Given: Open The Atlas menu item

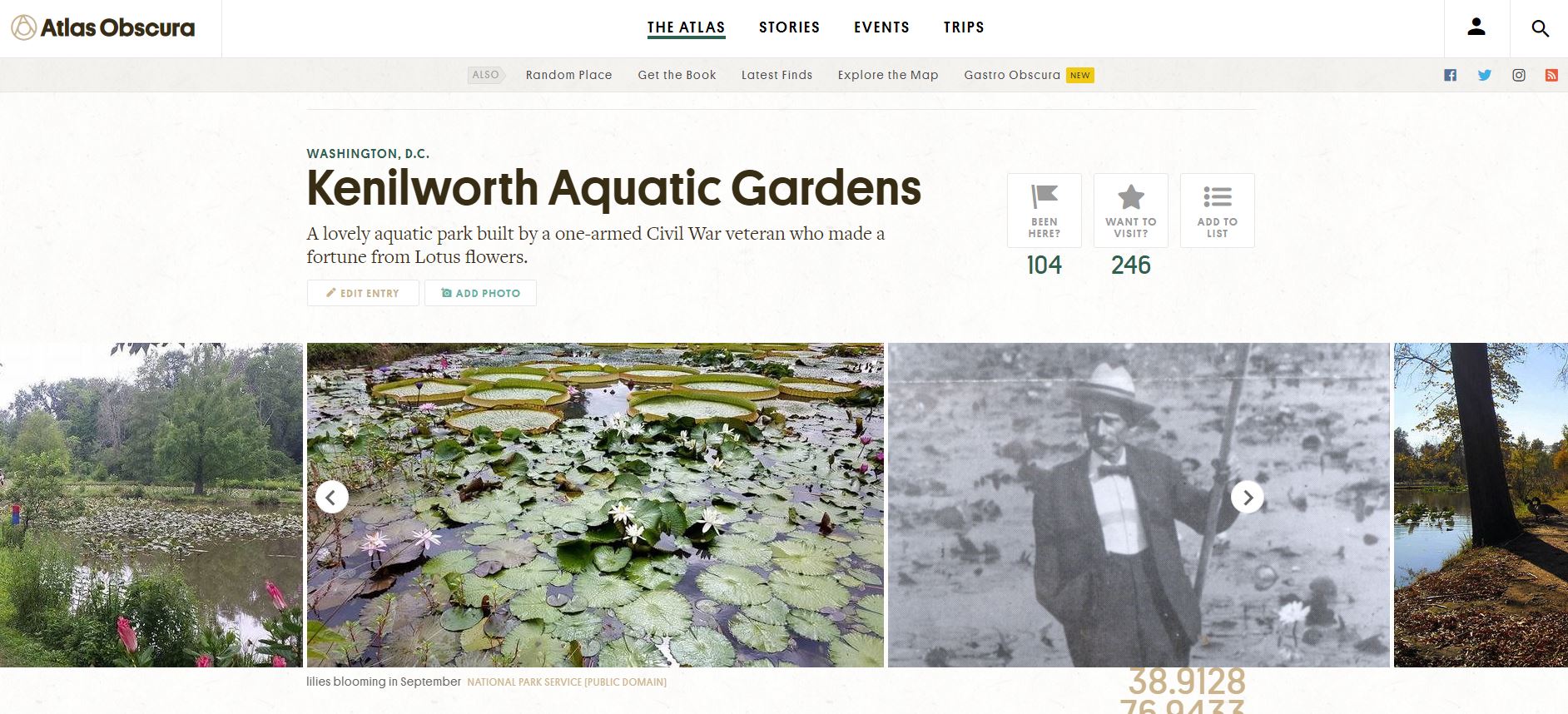Looking at the screenshot, I should pos(687,27).
